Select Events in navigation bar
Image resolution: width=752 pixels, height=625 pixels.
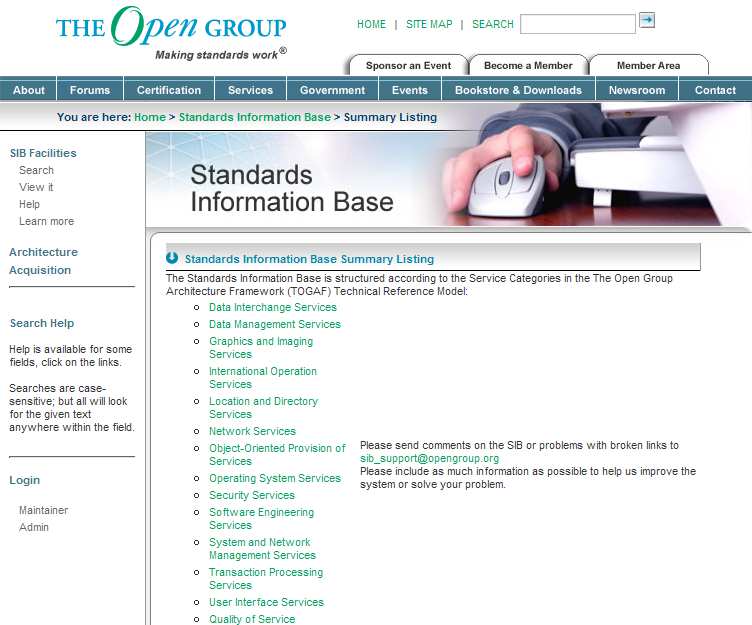(x=410, y=90)
